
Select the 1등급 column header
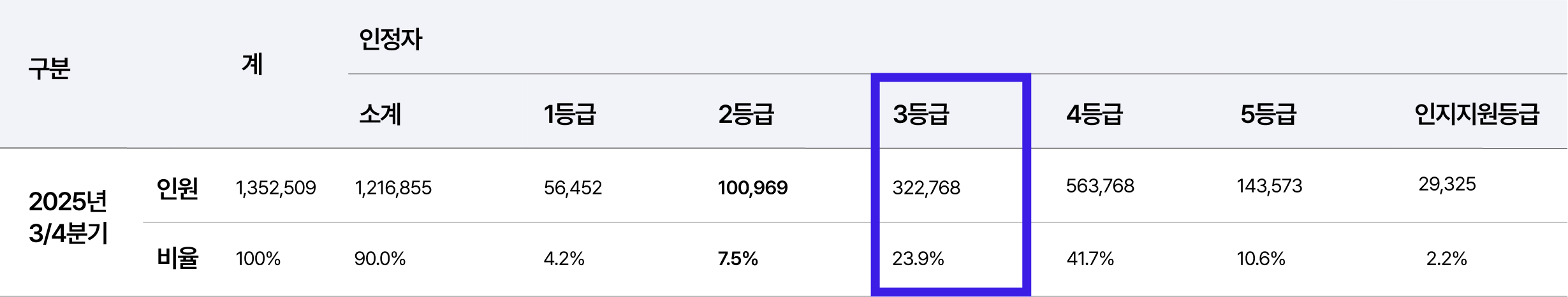(x=569, y=114)
